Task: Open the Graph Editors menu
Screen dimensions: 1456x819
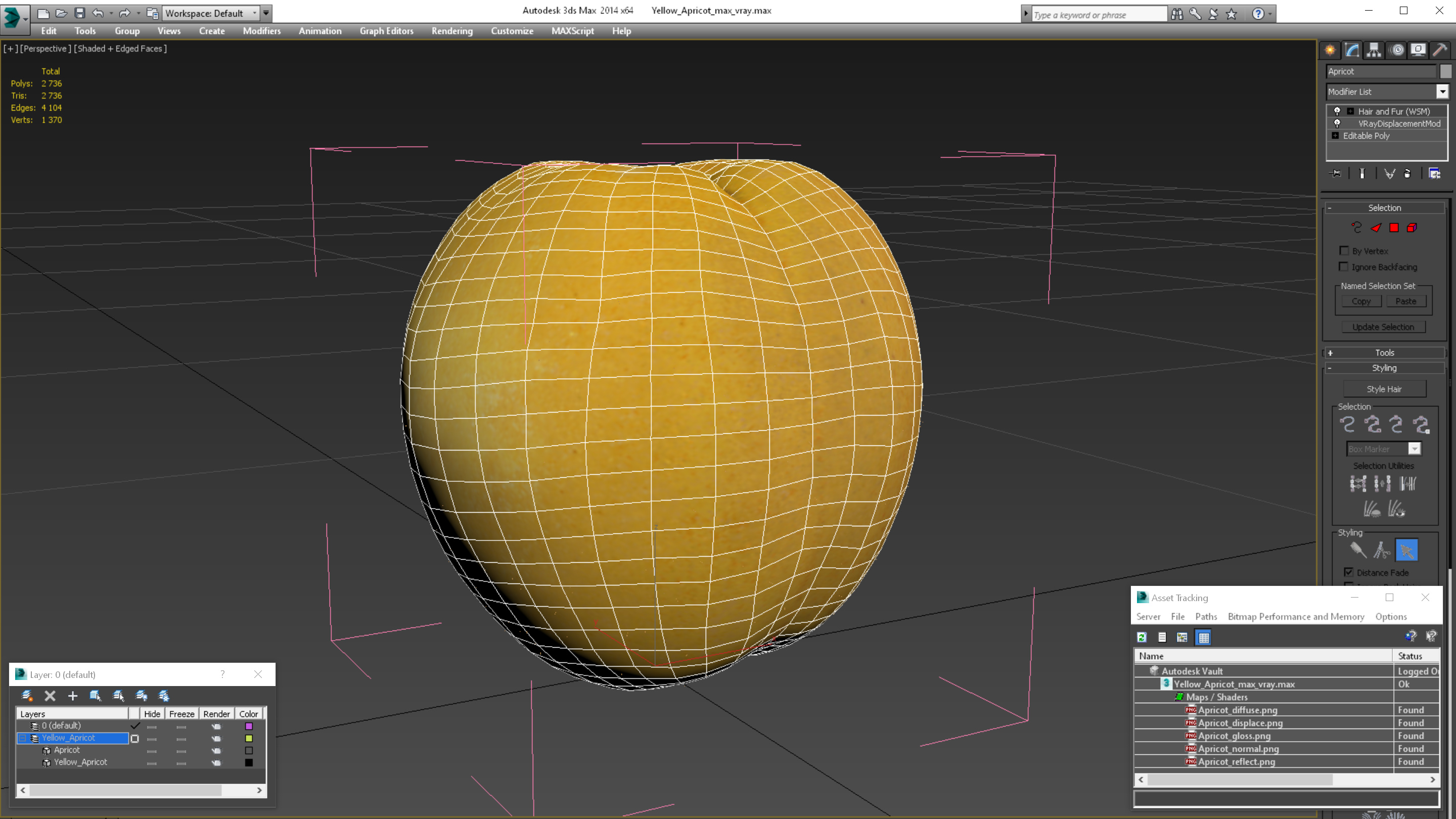Action: (387, 31)
